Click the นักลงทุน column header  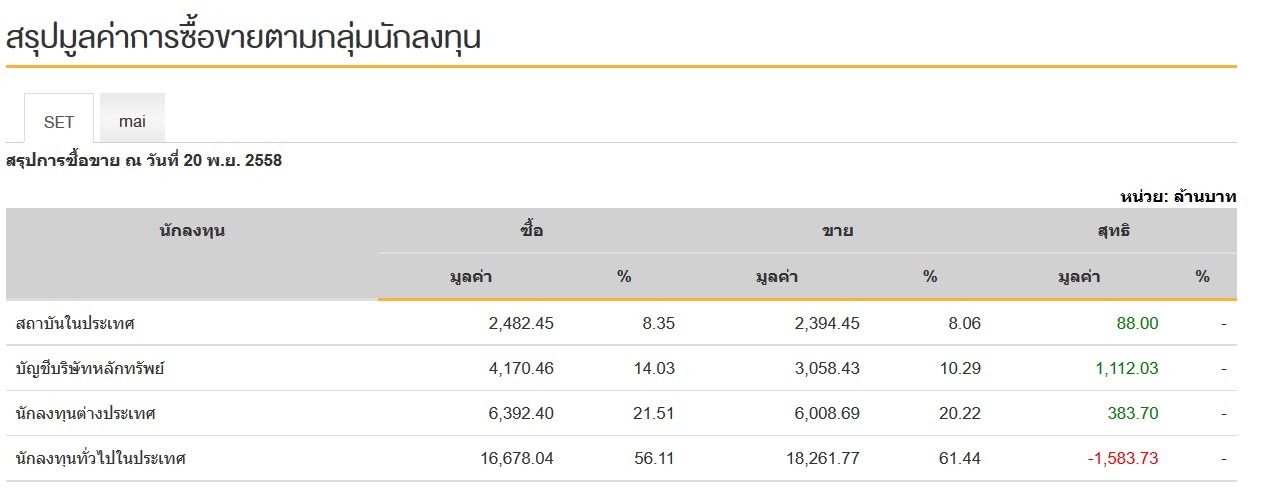point(192,231)
